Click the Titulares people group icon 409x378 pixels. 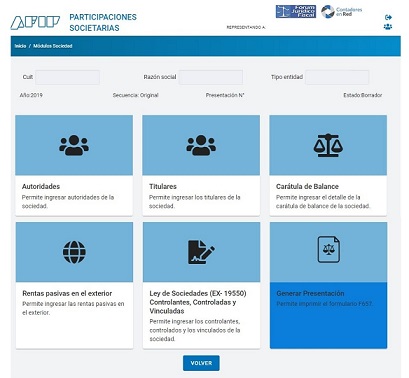pos(201,145)
